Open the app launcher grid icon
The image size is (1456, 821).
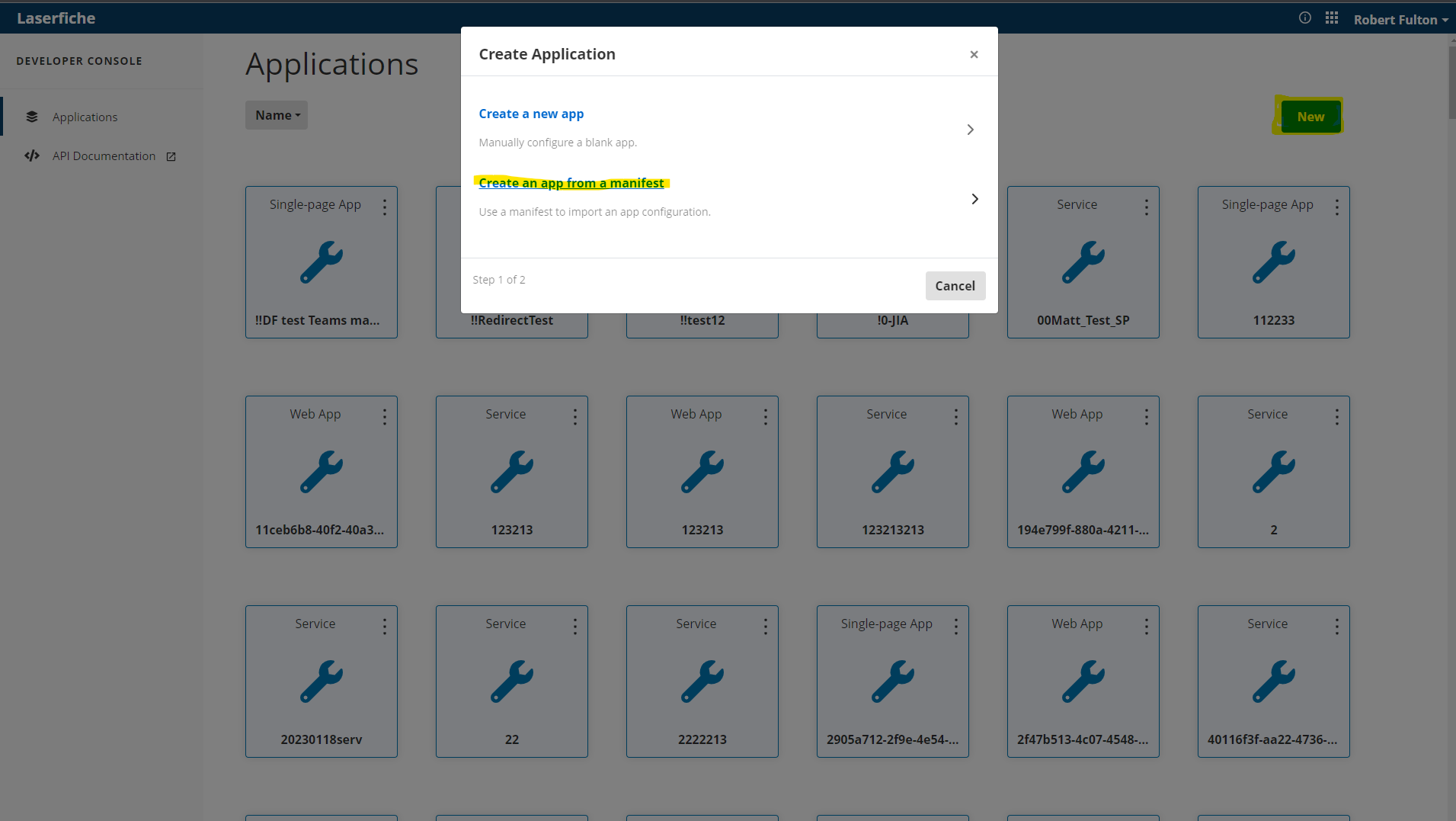pyautogui.click(x=1332, y=18)
